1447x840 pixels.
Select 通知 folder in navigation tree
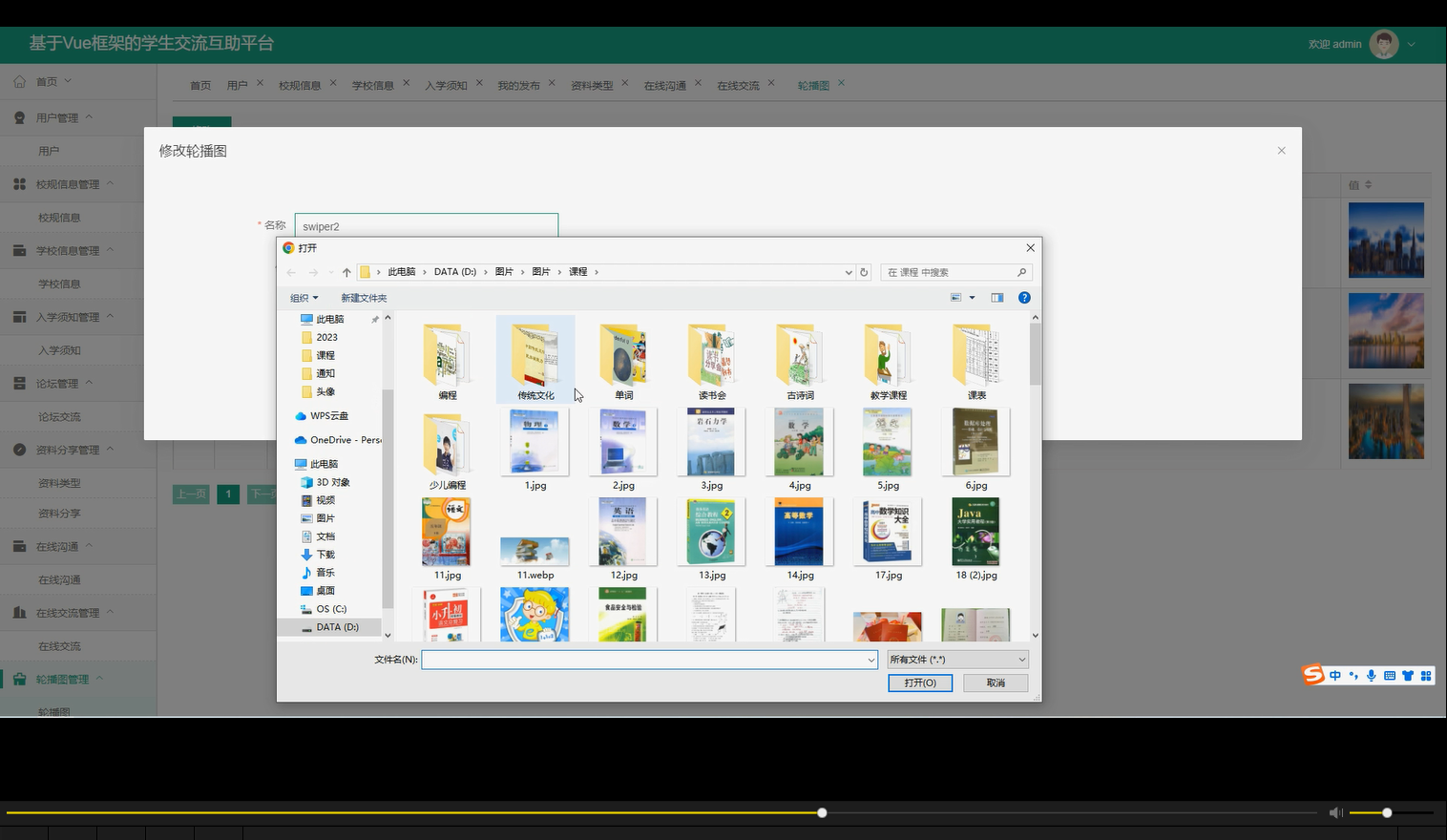pyautogui.click(x=325, y=373)
